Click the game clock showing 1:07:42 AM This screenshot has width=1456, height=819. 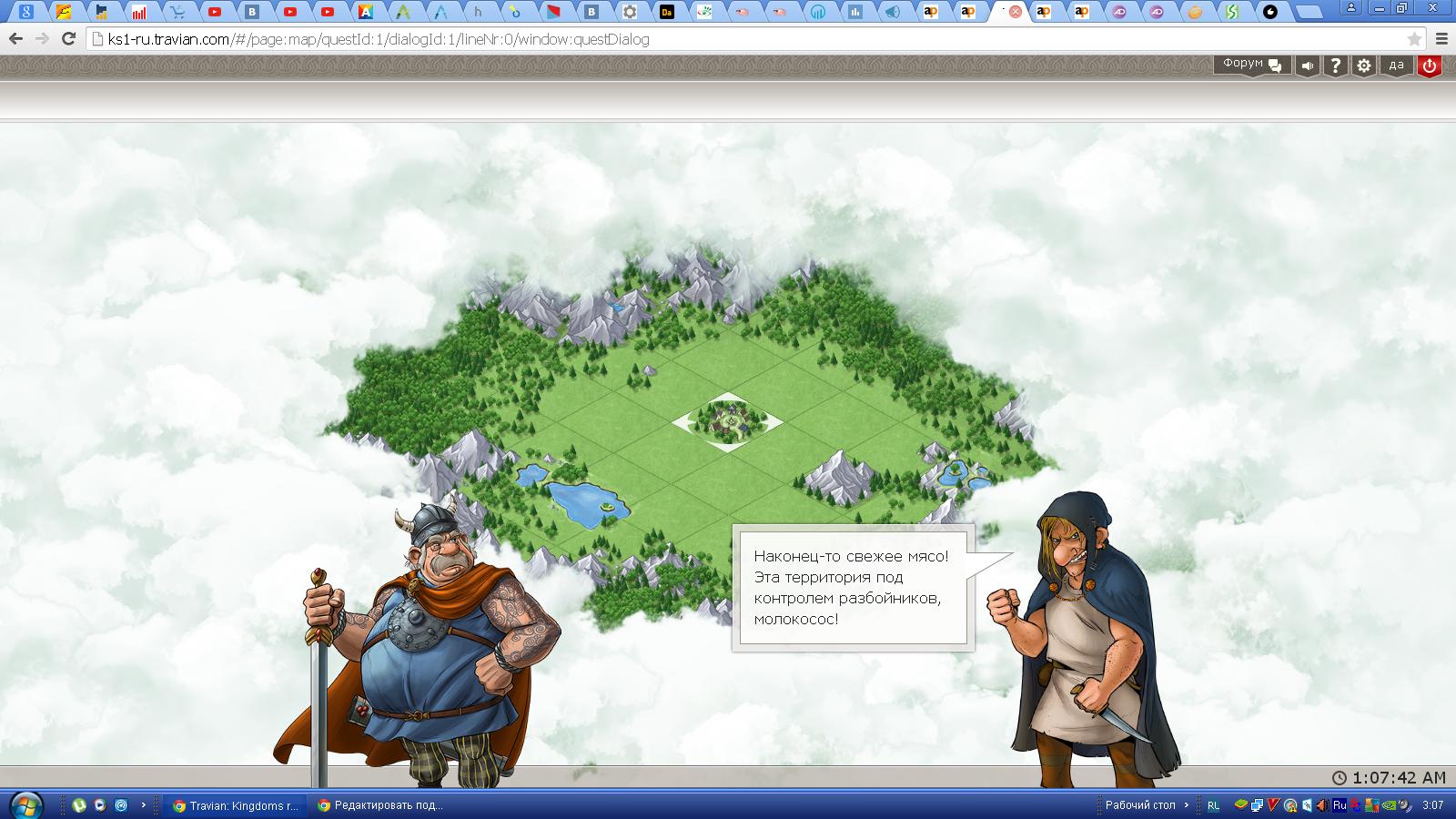(x=1389, y=777)
